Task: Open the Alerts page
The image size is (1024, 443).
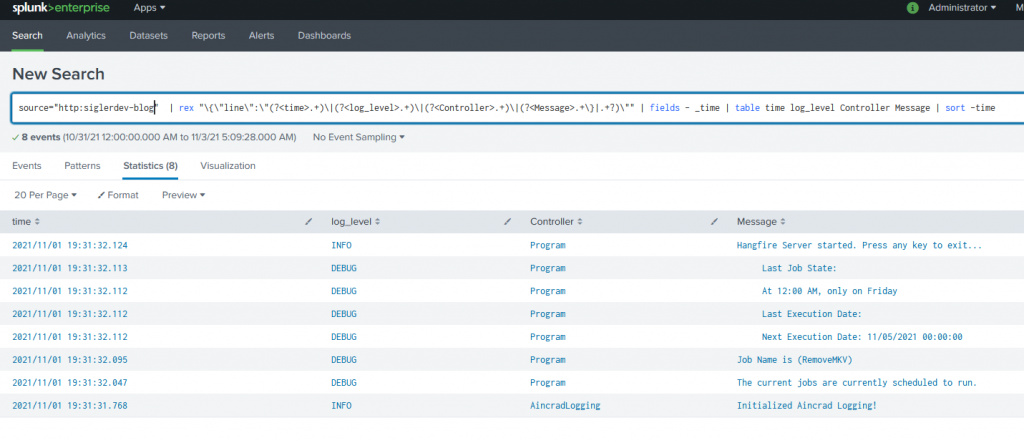Action: pyautogui.click(x=261, y=35)
